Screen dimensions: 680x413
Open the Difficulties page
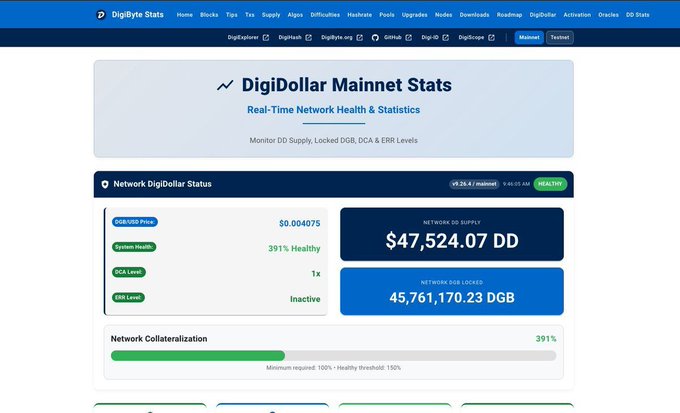(x=325, y=15)
